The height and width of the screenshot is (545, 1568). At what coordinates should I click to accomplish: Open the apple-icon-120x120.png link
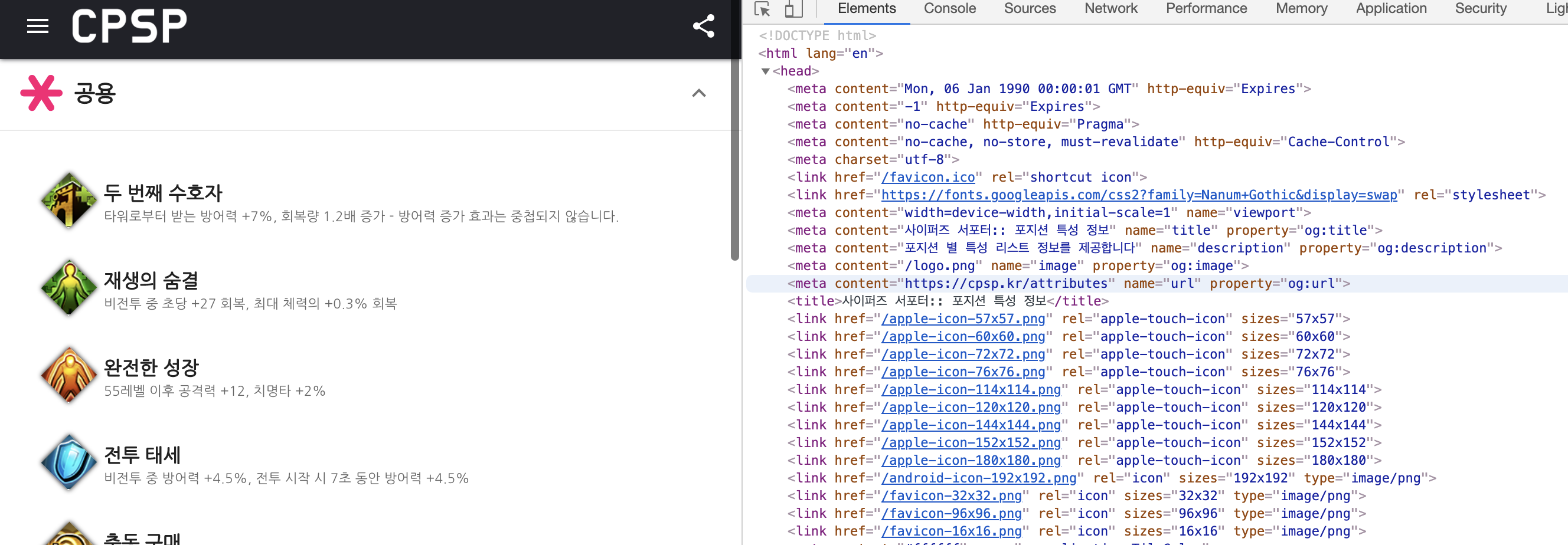[x=972, y=408]
